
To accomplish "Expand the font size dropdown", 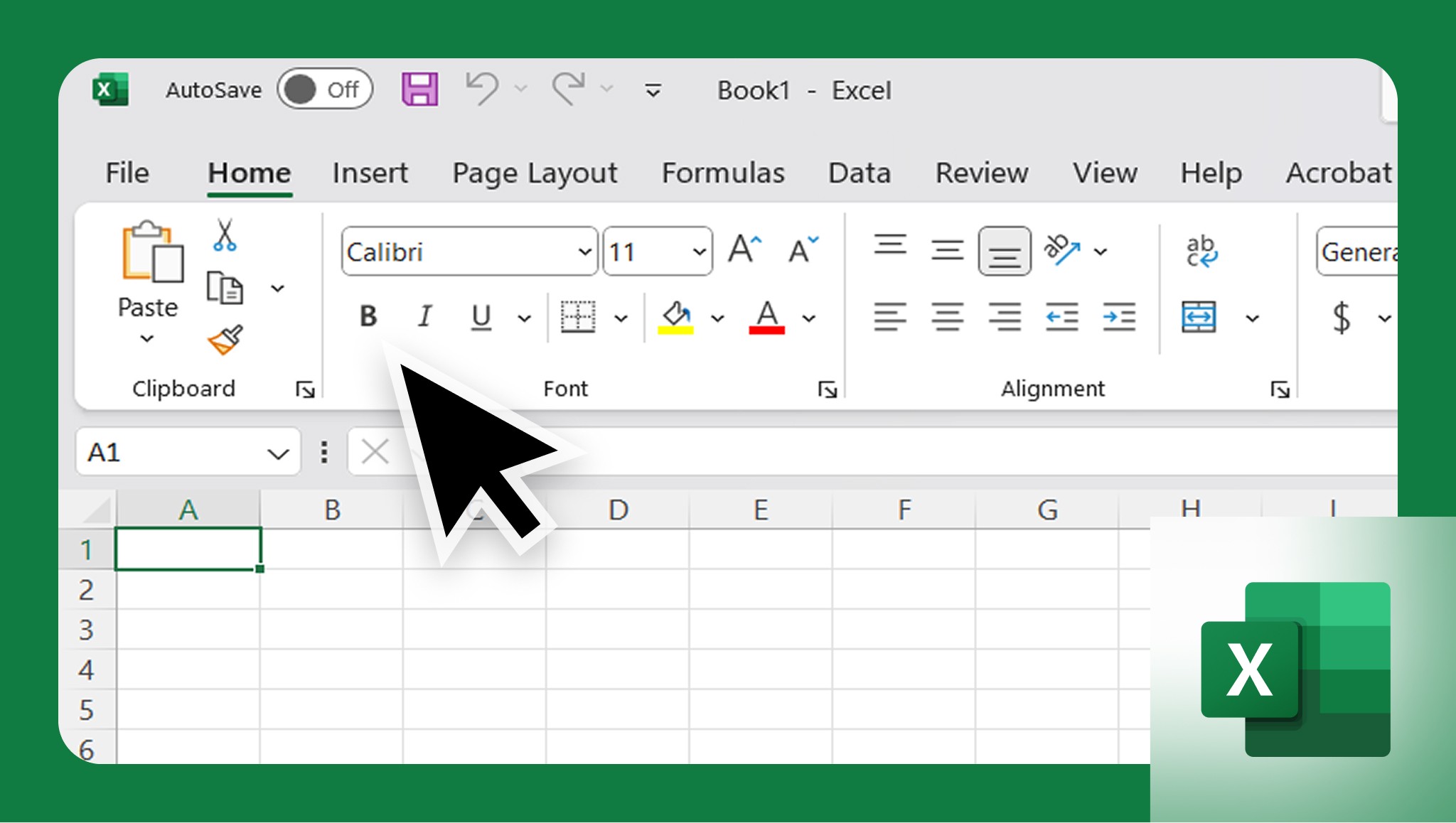I will [699, 252].
